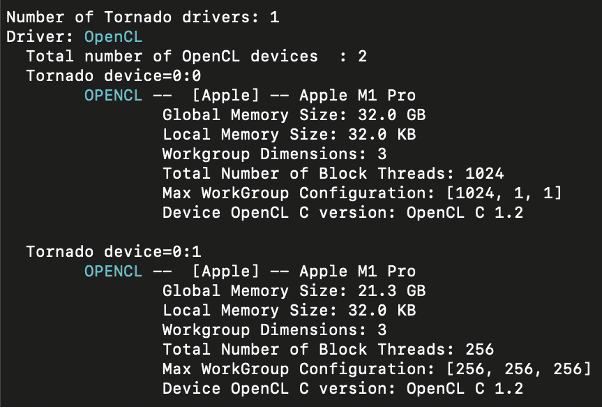This screenshot has height=408, width=602.
Task: Click first 'Workgroup Dimensions: 3' line
Action: pos(275,154)
